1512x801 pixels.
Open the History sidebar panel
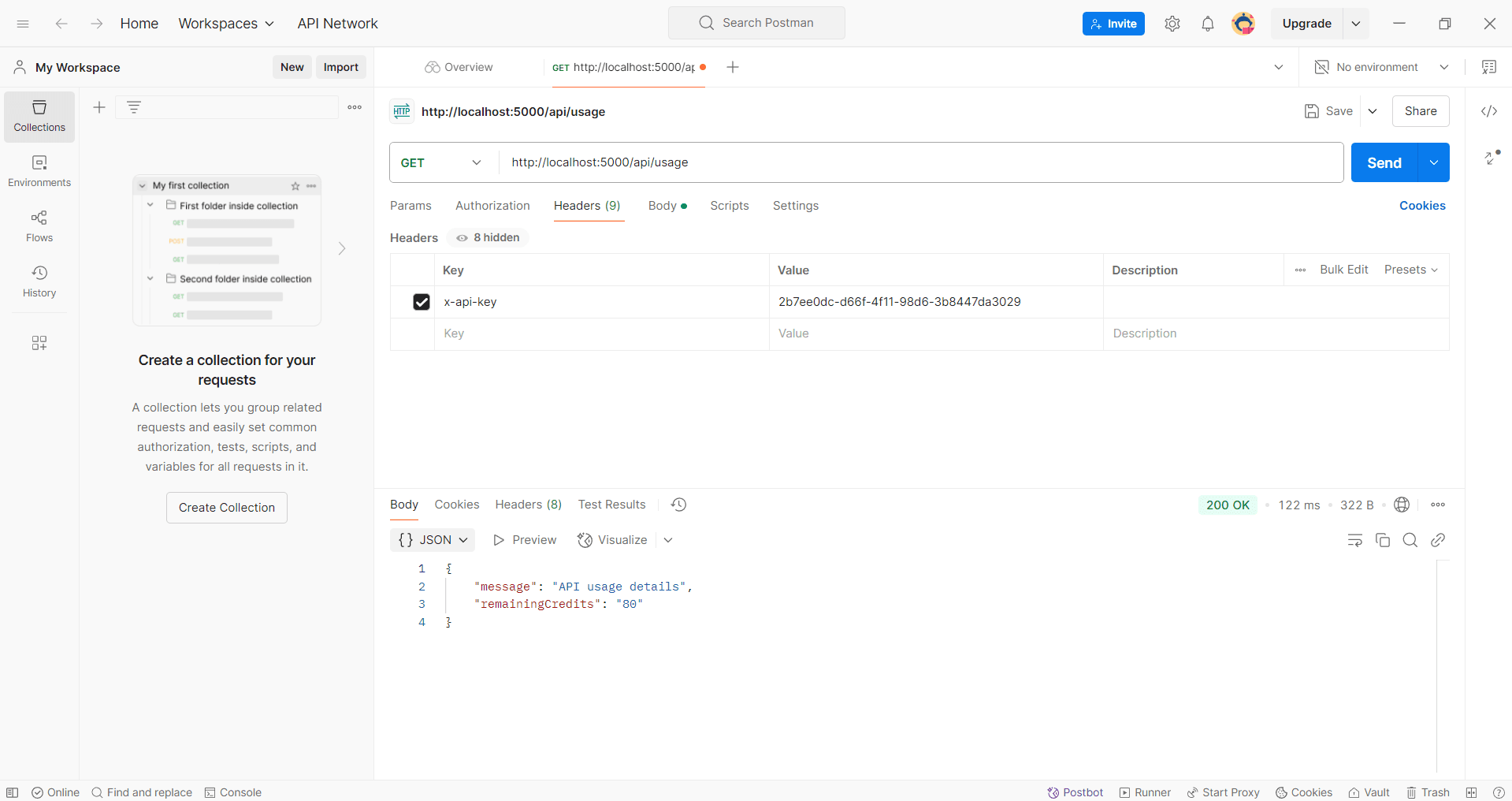tap(39, 281)
